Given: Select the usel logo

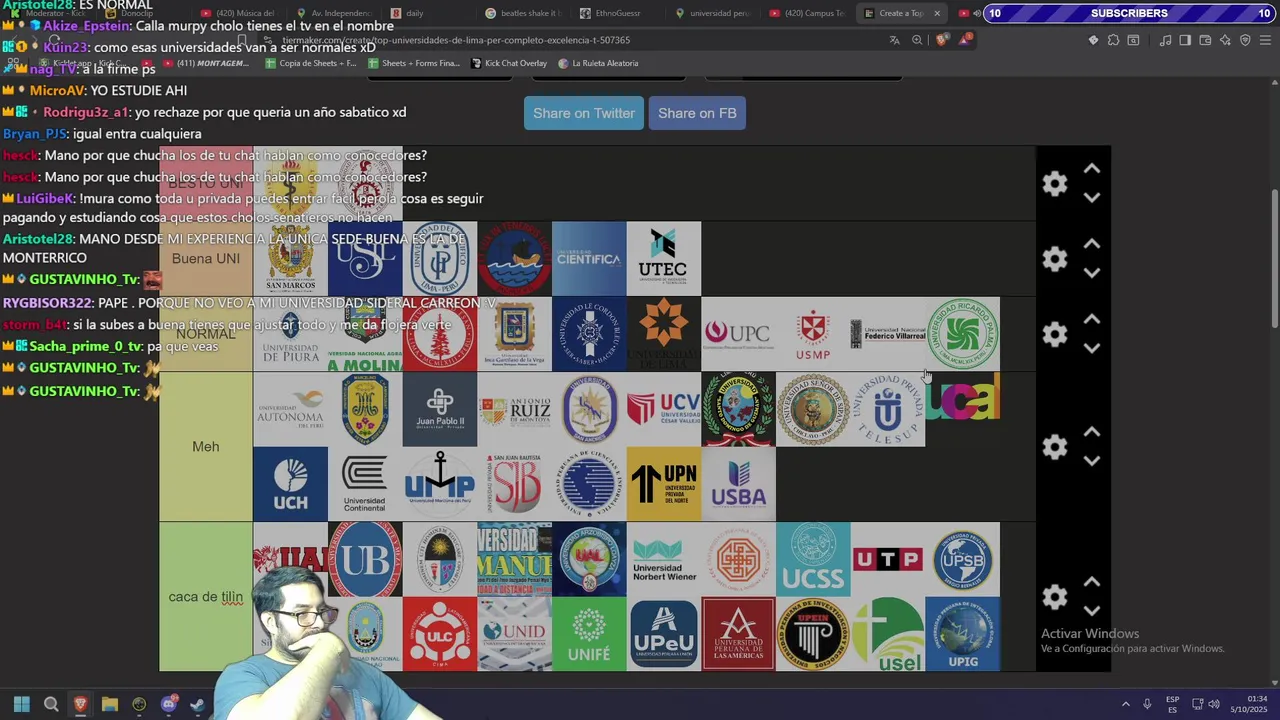Looking at the screenshot, I should (888, 634).
